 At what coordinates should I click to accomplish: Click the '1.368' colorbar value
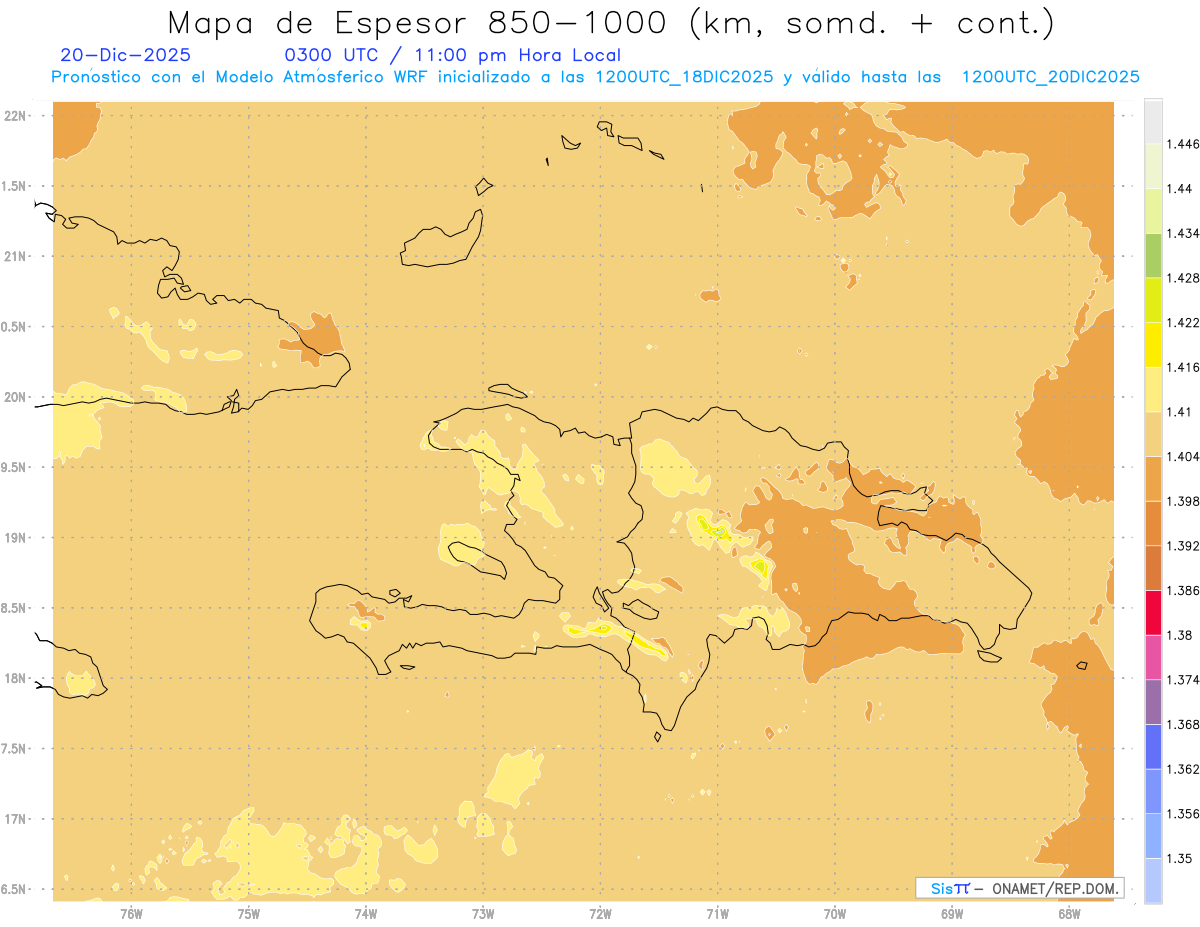pos(1183,725)
